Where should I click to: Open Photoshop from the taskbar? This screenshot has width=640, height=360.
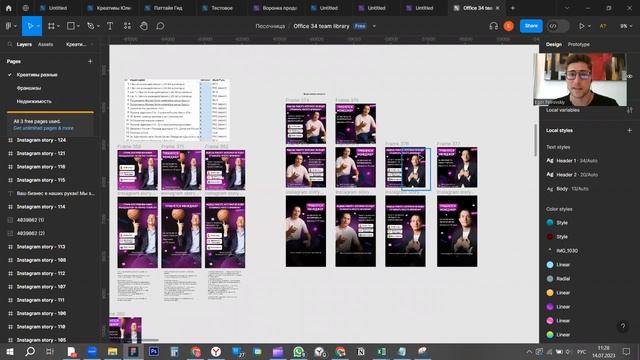[154, 351]
